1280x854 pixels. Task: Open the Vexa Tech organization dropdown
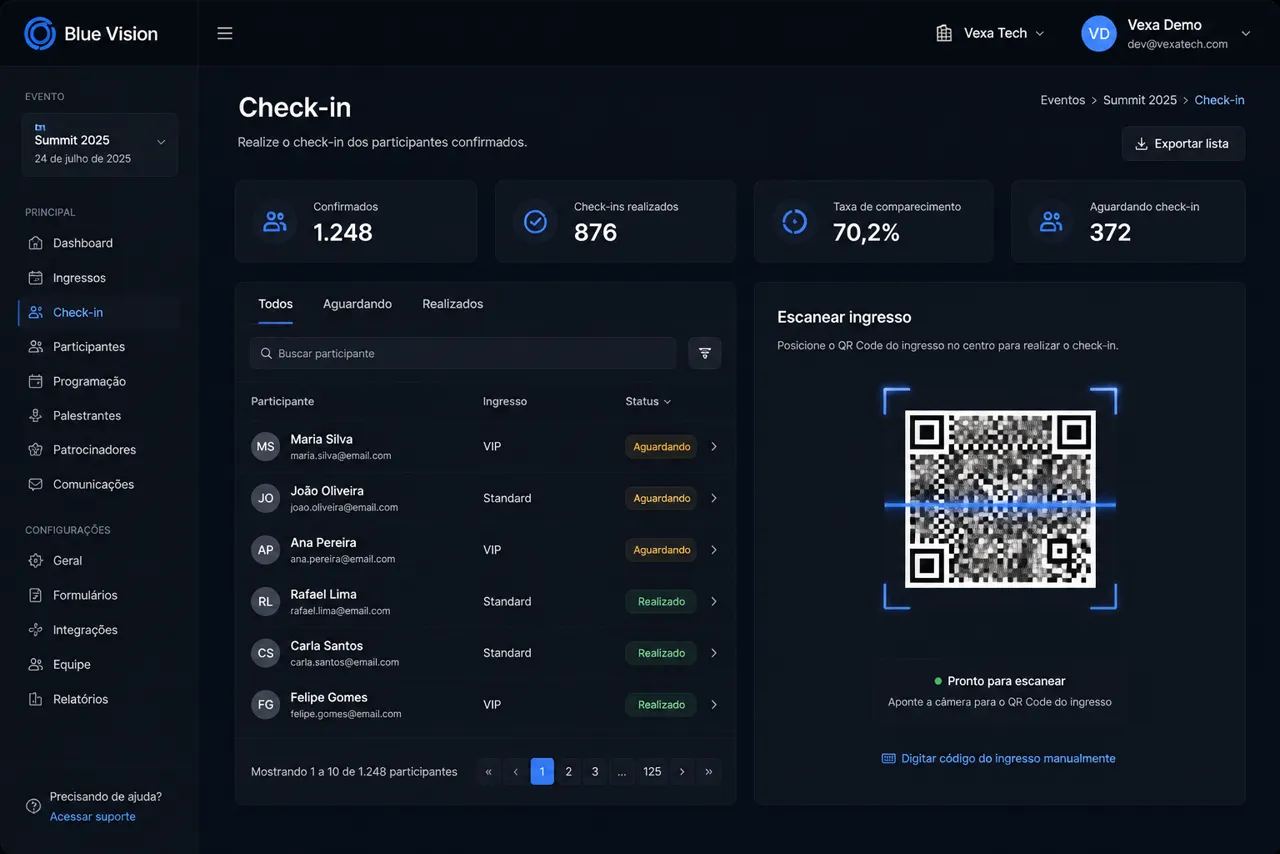990,33
